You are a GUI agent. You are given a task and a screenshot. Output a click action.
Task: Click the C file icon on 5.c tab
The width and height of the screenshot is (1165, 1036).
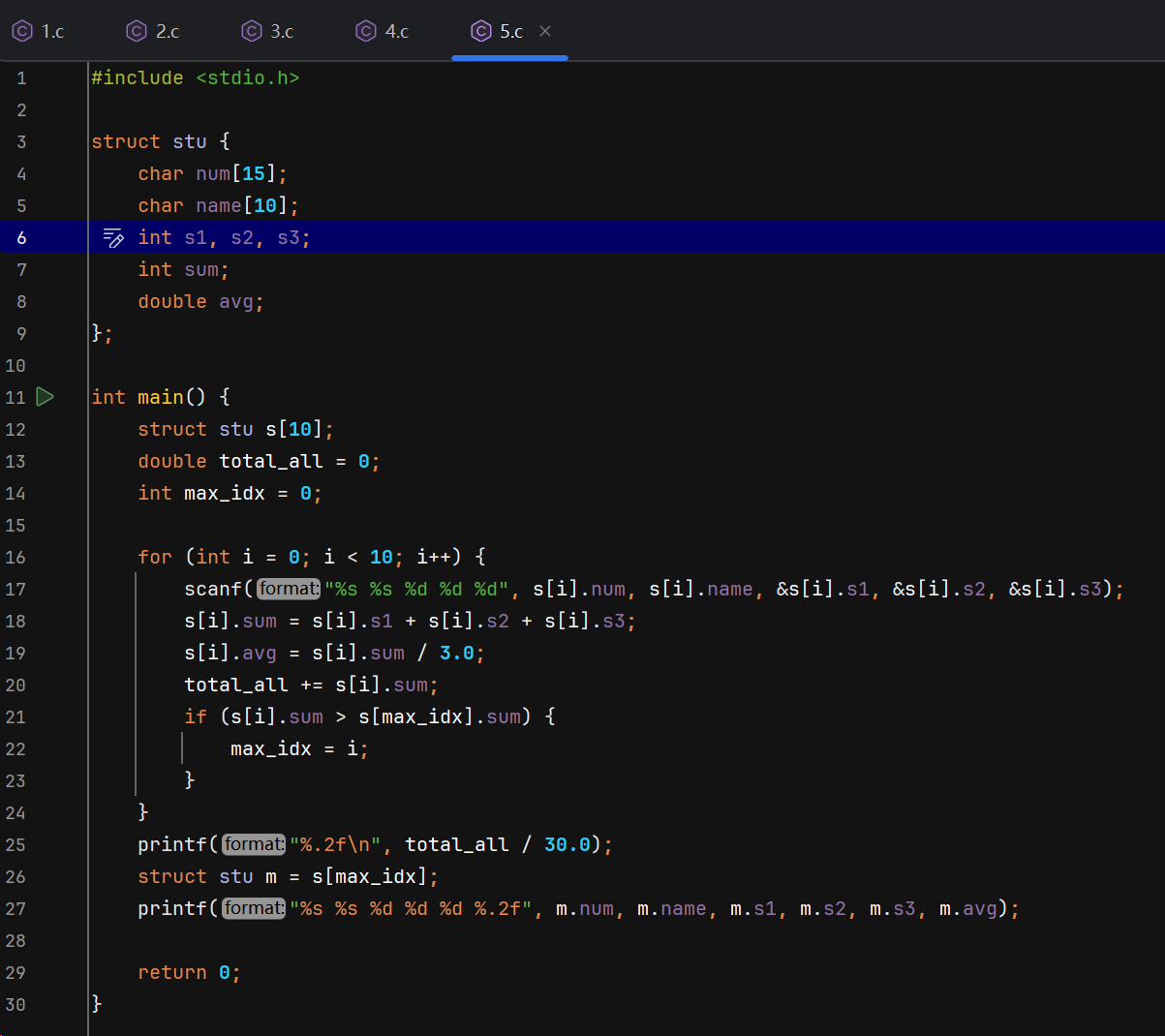(481, 32)
